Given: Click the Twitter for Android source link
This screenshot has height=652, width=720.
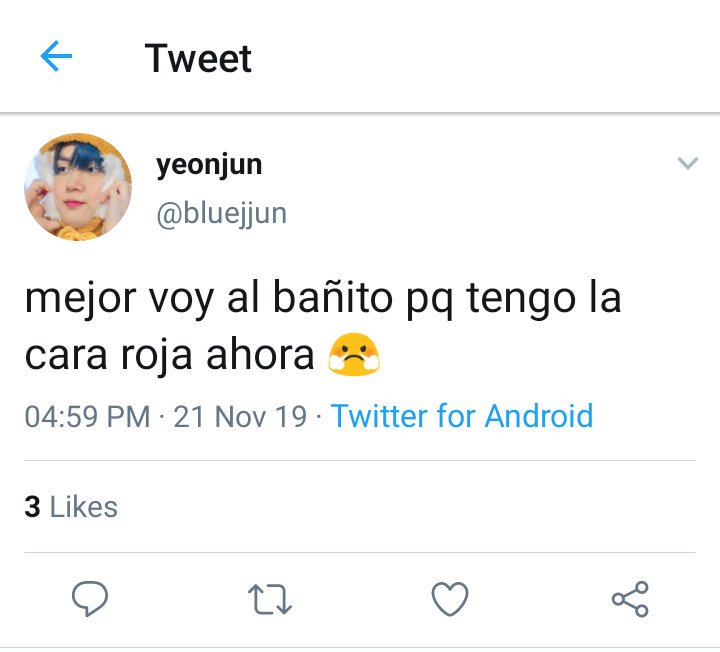Looking at the screenshot, I should pyautogui.click(x=462, y=416).
